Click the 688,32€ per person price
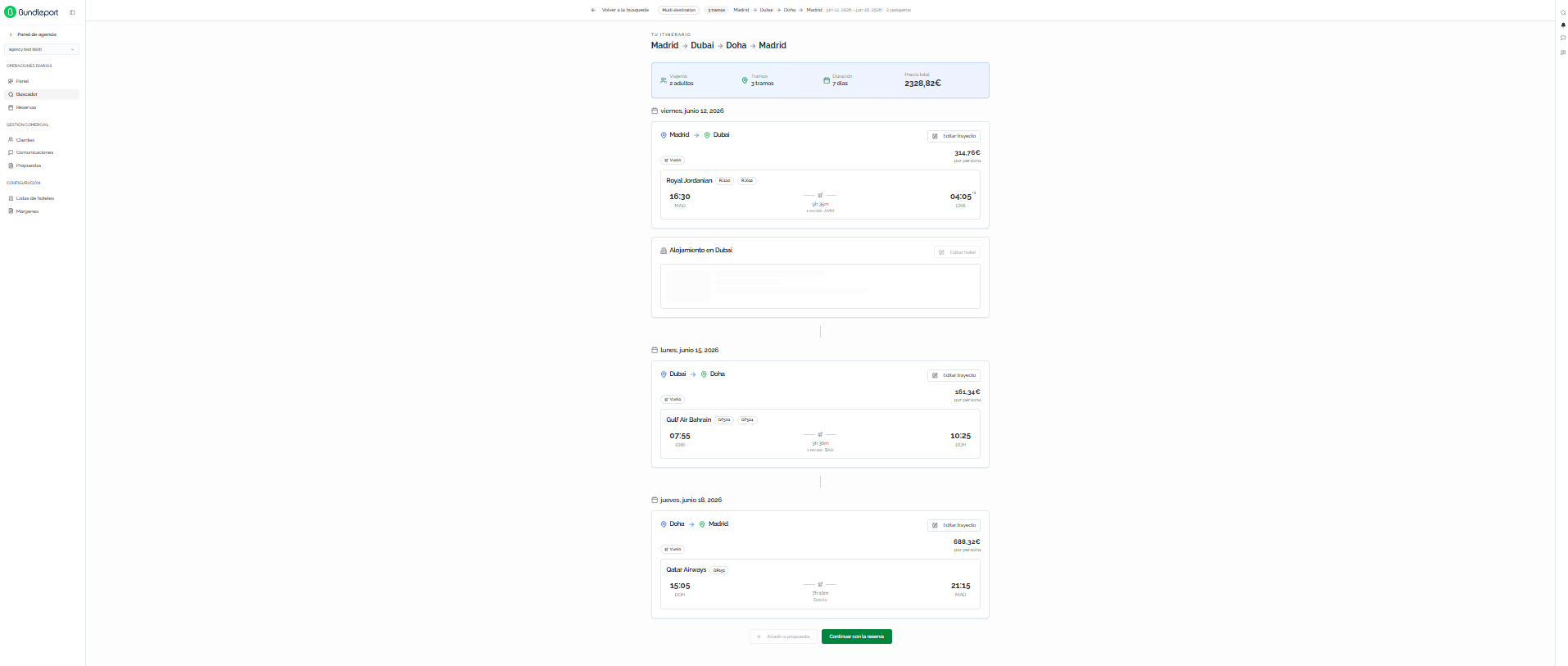Viewport: 1568px width, 666px height. (967, 542)
